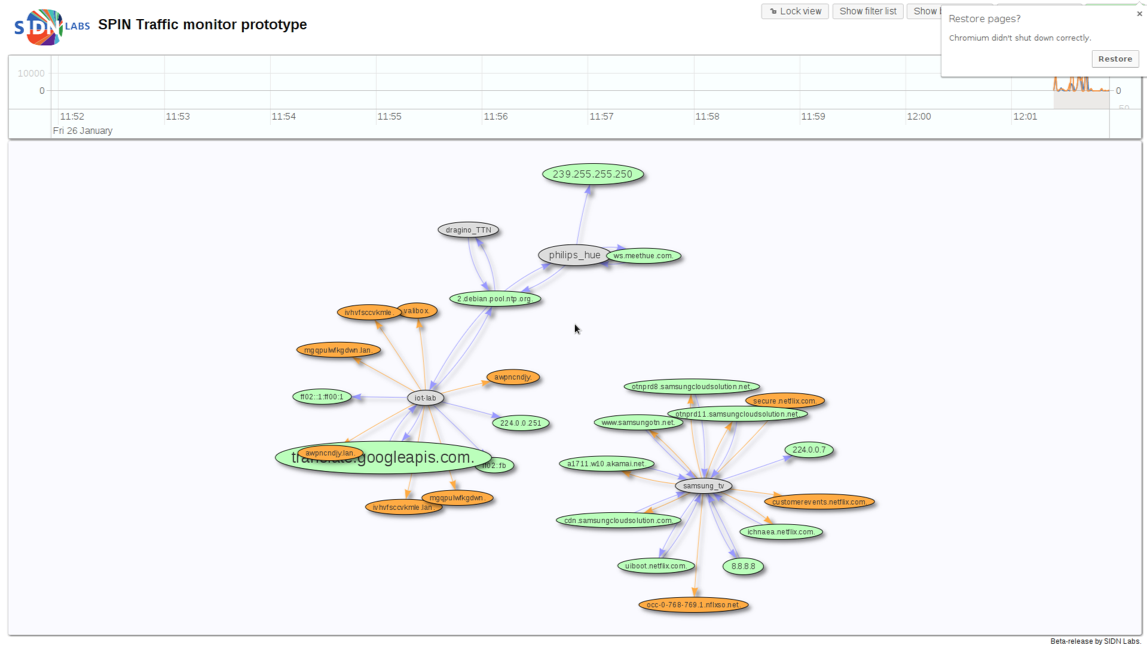The image size is (1147, 645).
Task: Click the SIDN Labs logo
Action: (52, 26)
